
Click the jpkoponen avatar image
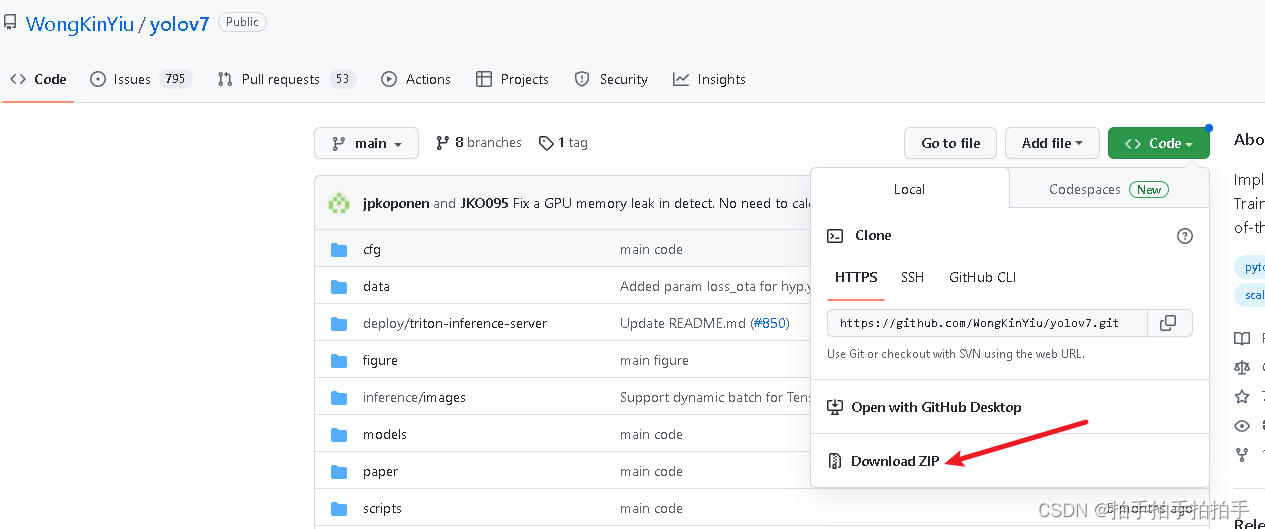click(x=340, y=203)
